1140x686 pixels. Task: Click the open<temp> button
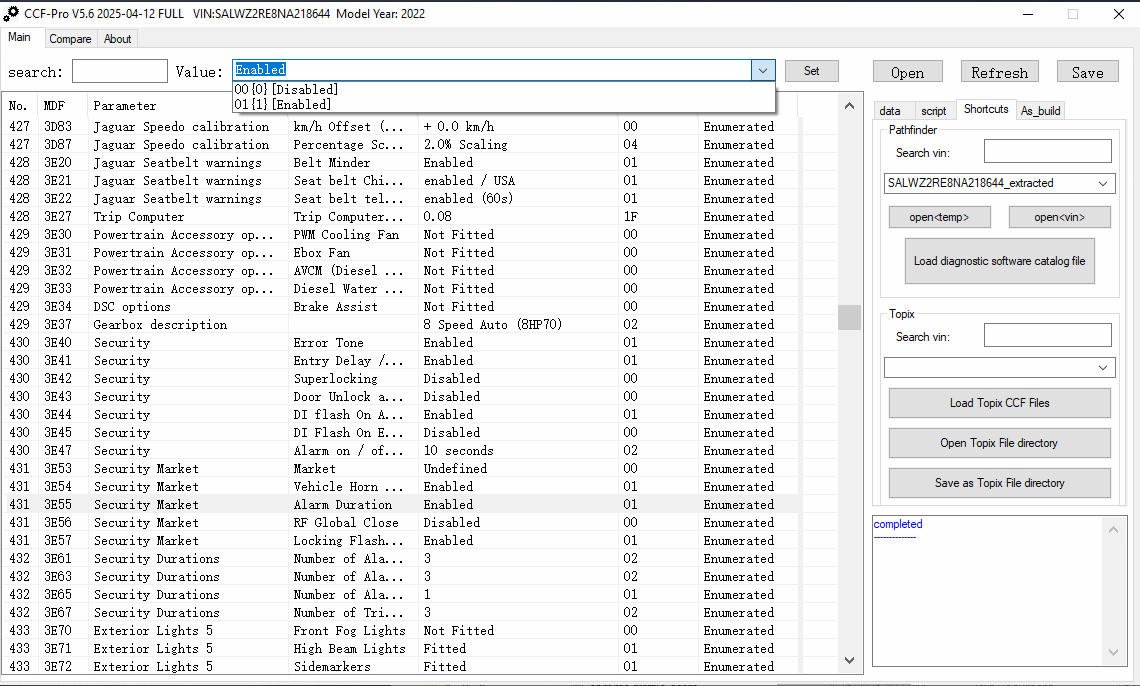pyautogui.click(x=939, y=217)
